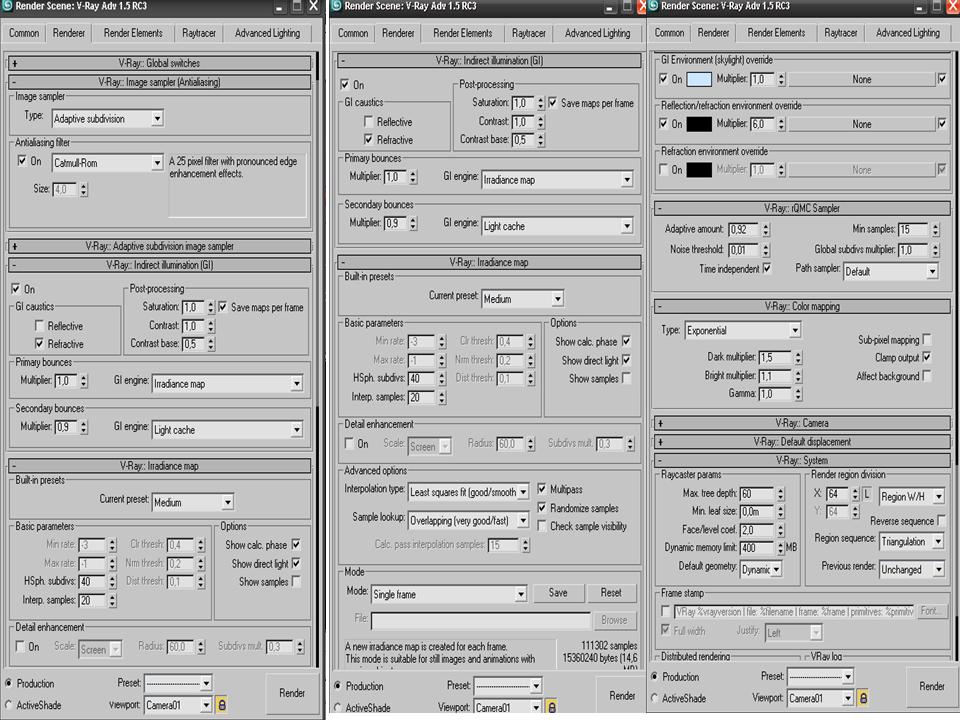Switch to Common tab in right window
The width and height of the screenshot is (960, 720).
click(669, 33)
